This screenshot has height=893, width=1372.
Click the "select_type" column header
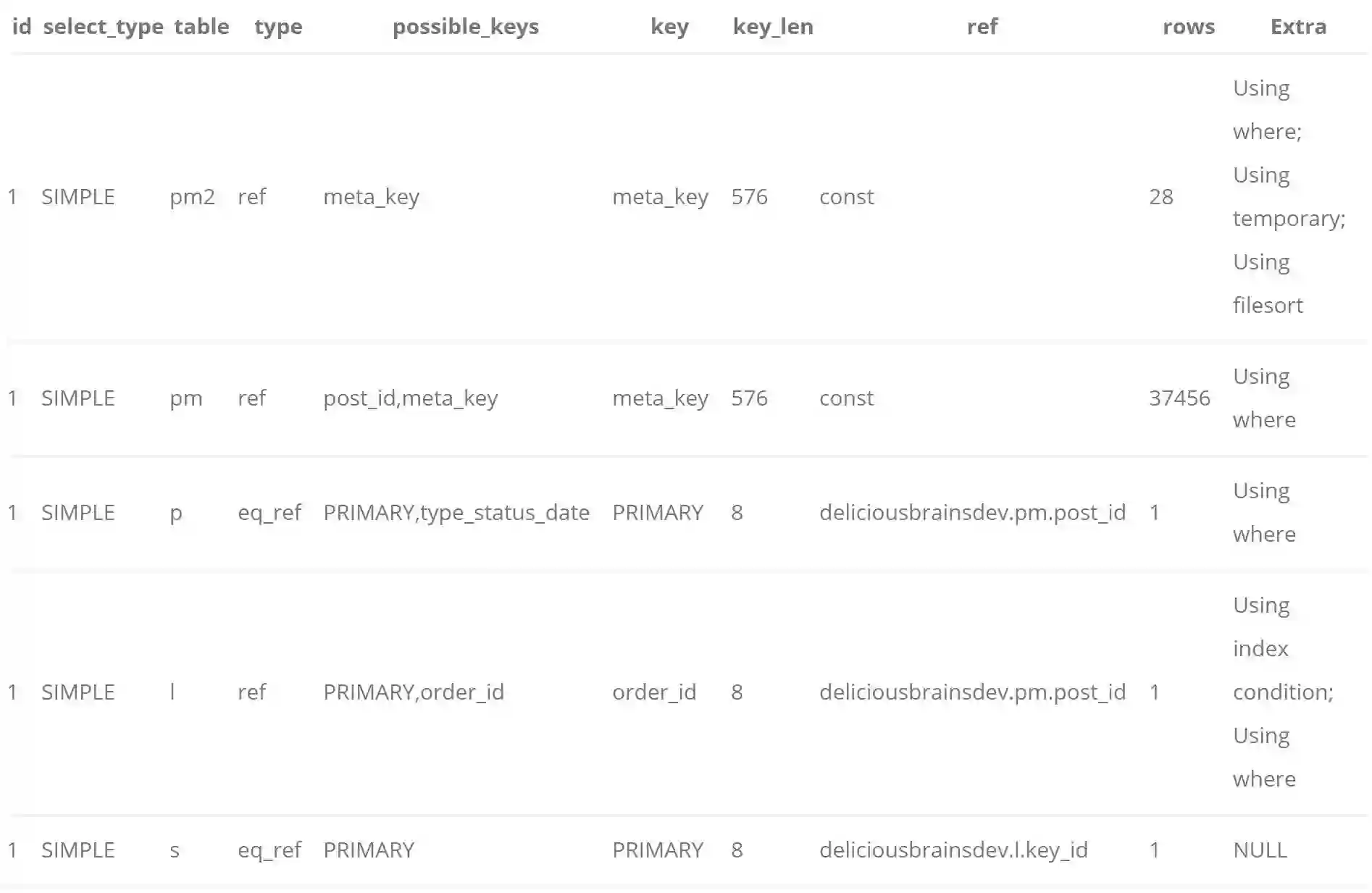point(103,27)
